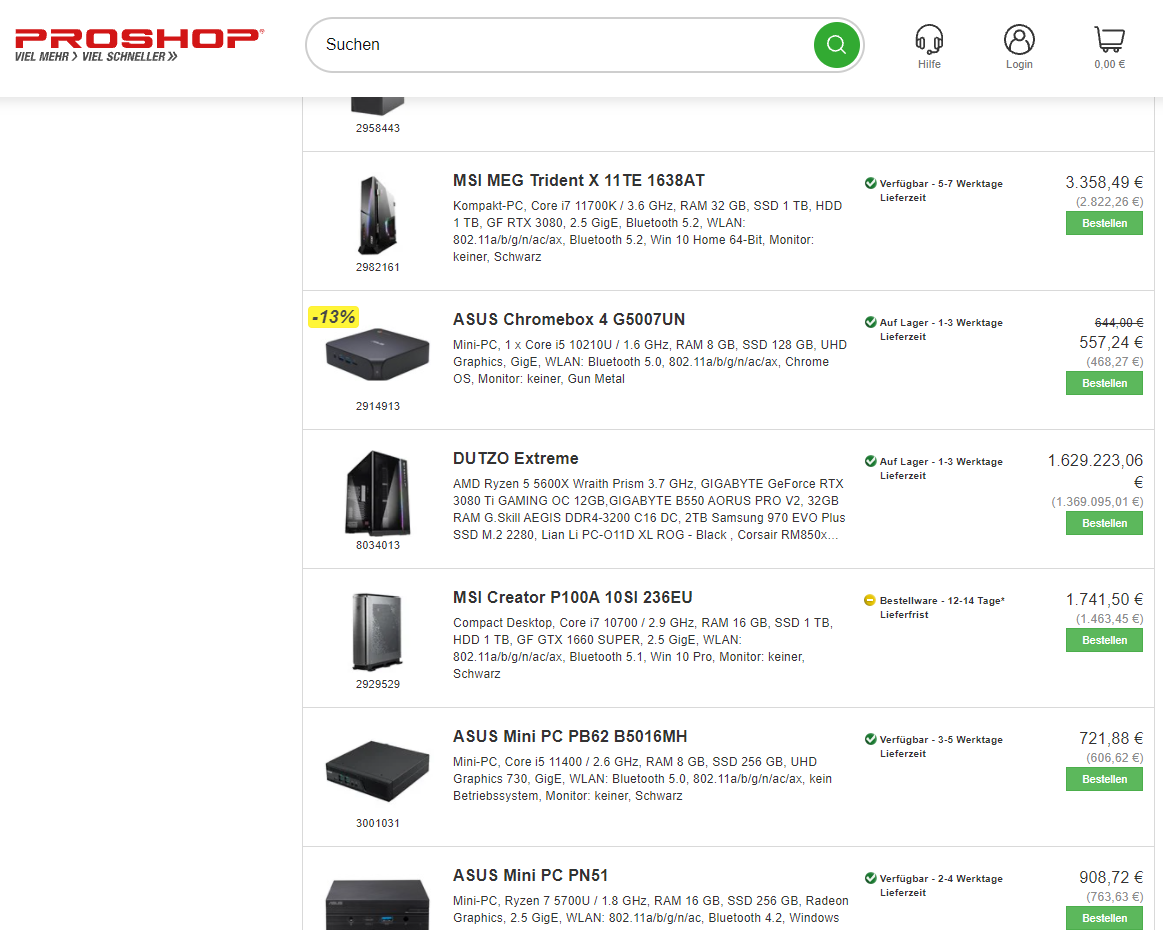Click net price (763,63 €)
The width and height of the screenshot is (1163, 930).
(x=1115, y=897)
